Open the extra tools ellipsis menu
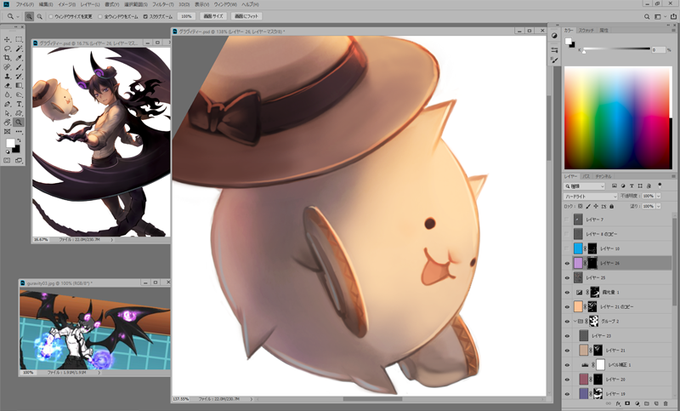This screenshot has height=411, width=680. (x=19, y=131)
